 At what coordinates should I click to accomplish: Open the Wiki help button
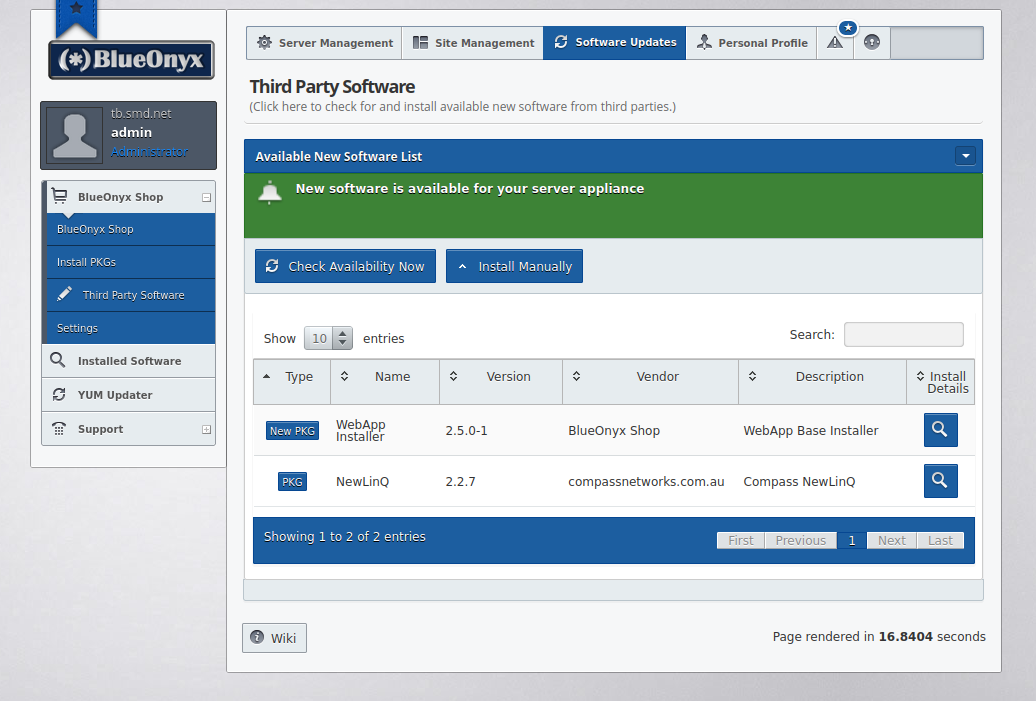(274, 638)
